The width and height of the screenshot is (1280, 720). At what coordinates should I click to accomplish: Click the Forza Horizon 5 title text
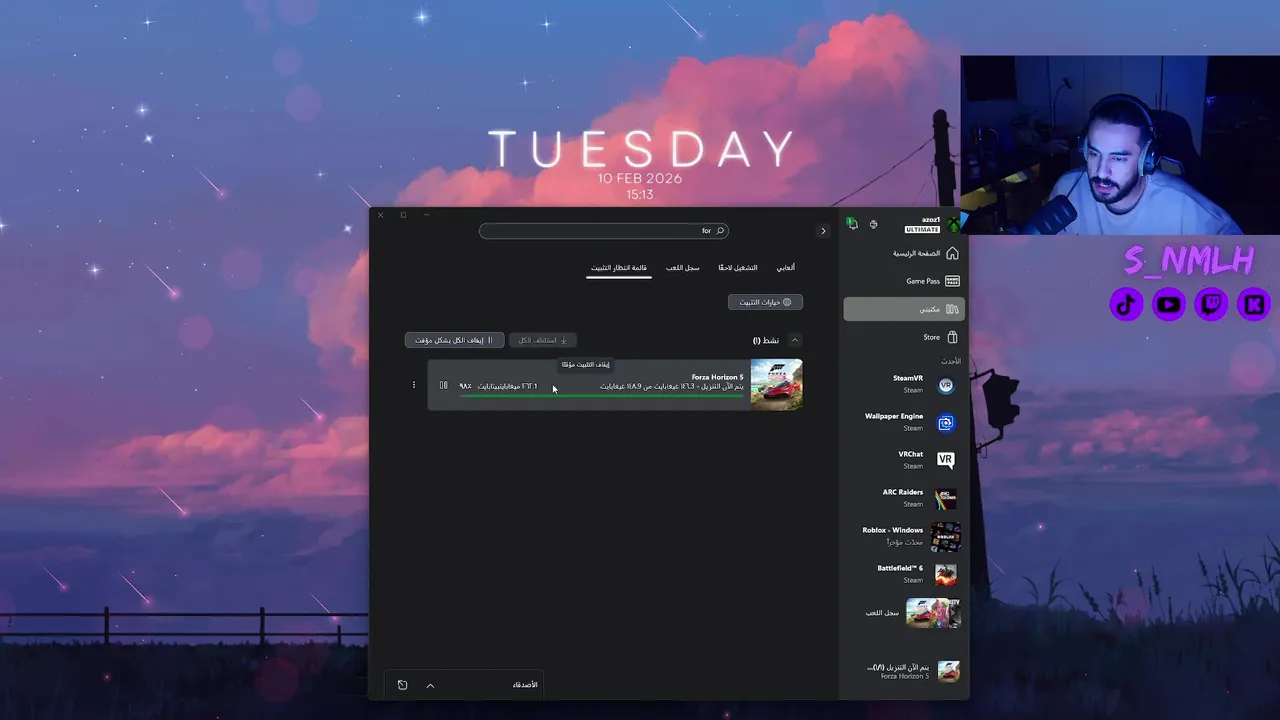(717, 377)
